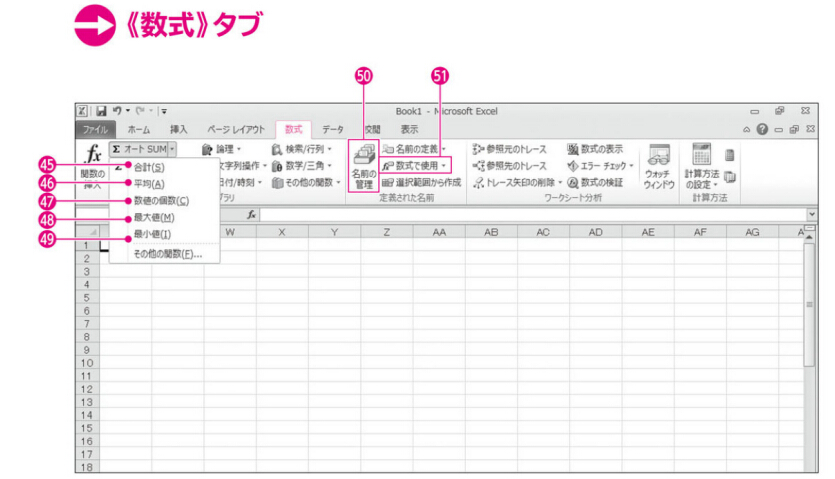Toggle 数式の表示
Viewport: 835px width, 479px height.
click(595, 149)
